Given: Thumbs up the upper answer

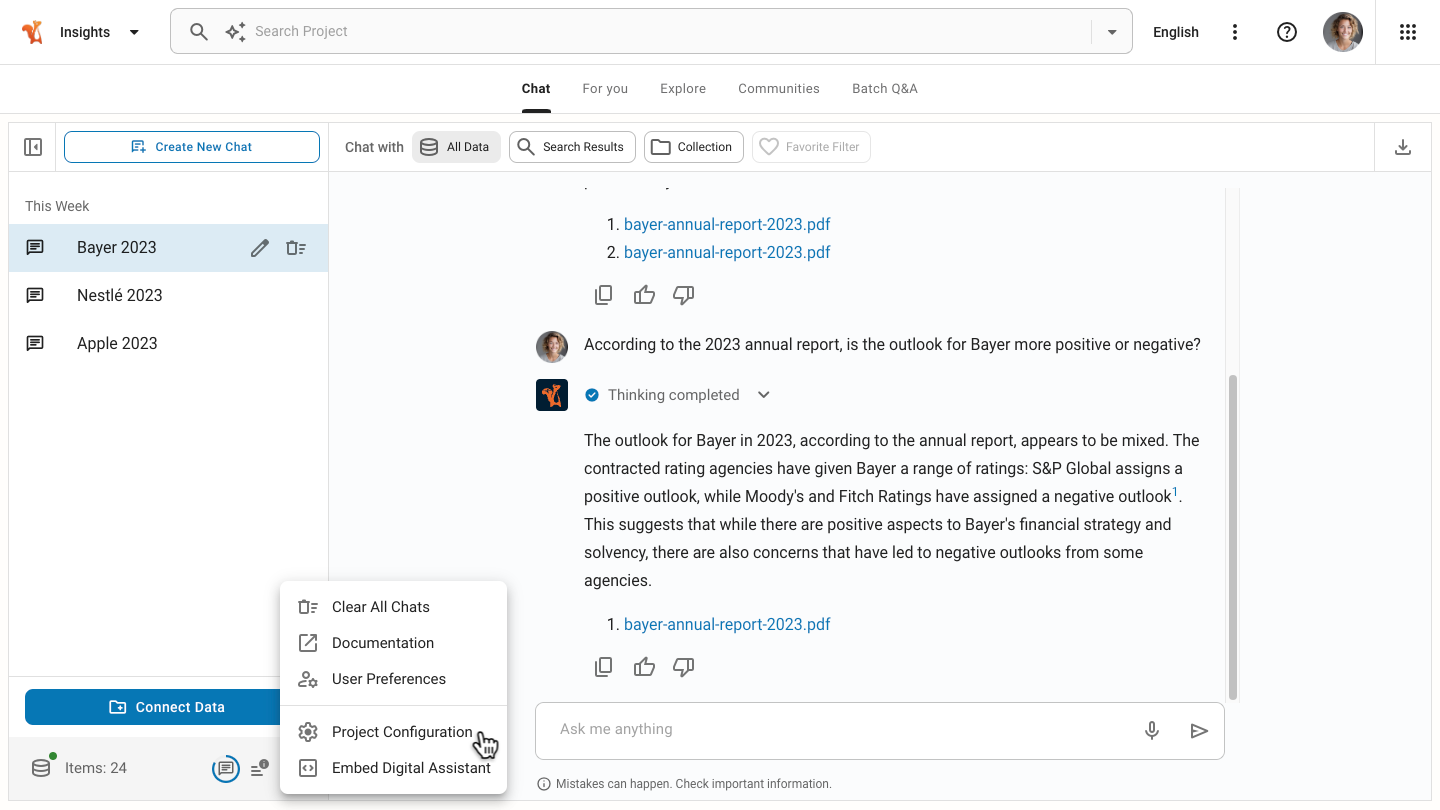Looking at the screenshot, I should click(644, 295).
